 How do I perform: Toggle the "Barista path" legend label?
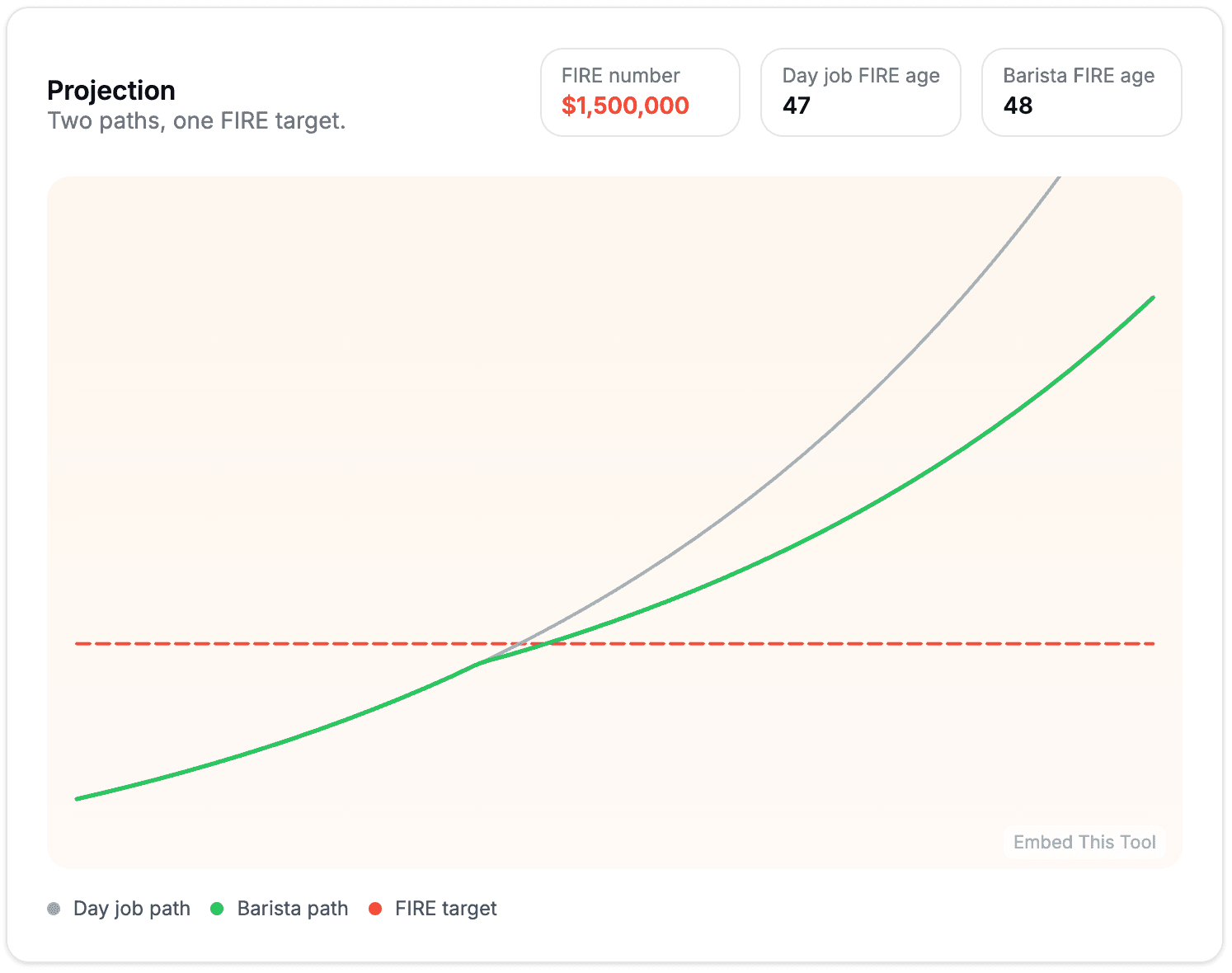click(x=293, y=909)
